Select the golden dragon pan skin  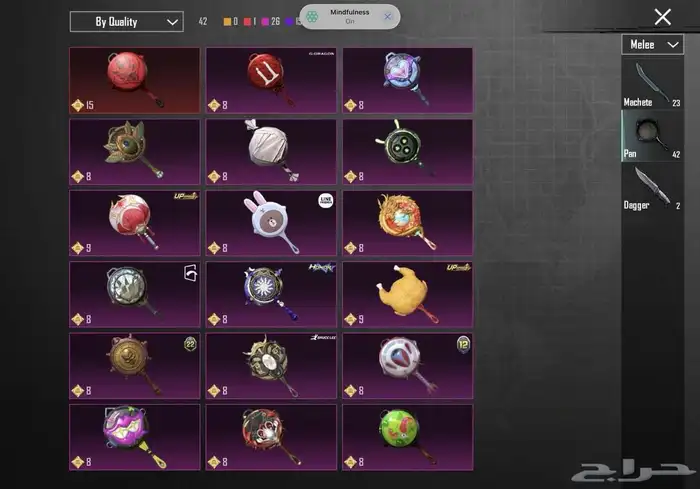point(408,223)
